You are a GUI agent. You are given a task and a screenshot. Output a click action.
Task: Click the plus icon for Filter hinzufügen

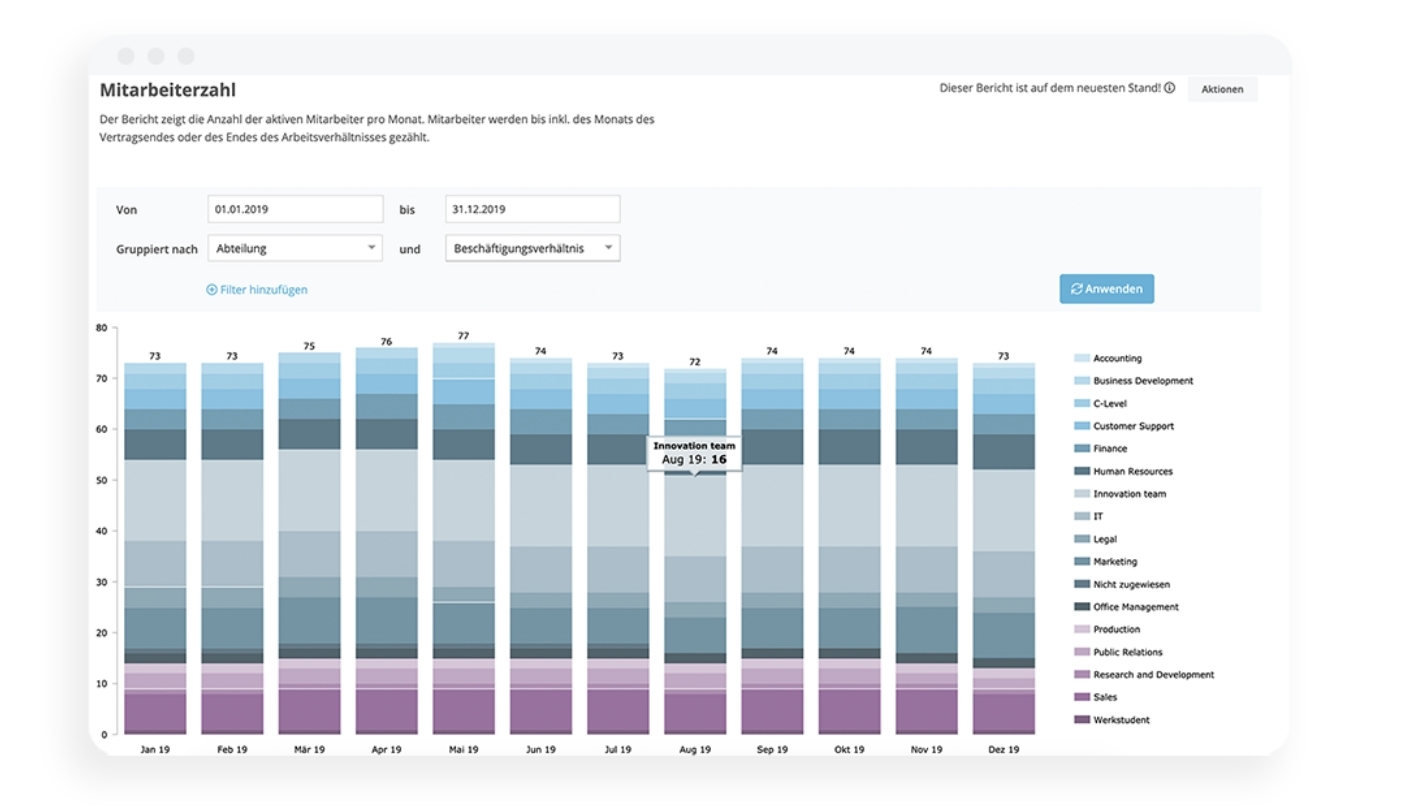(211, 290)
